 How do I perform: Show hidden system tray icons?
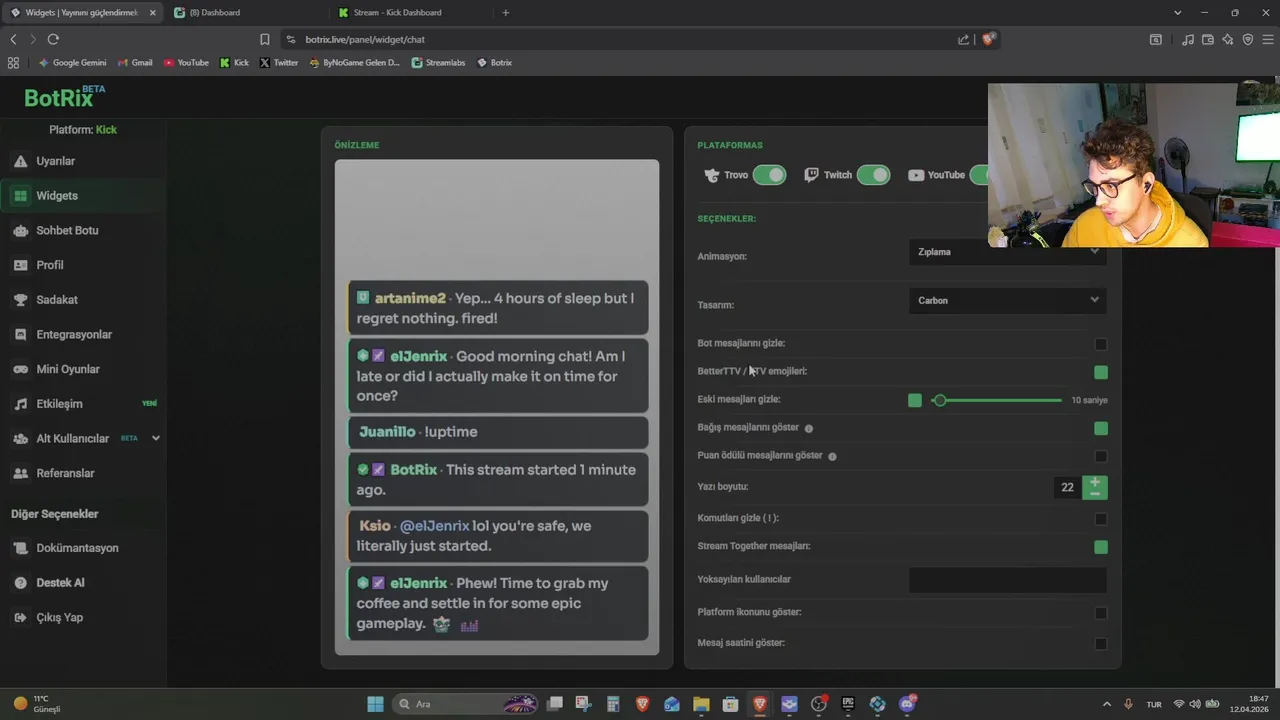[x=1106, y=704]
